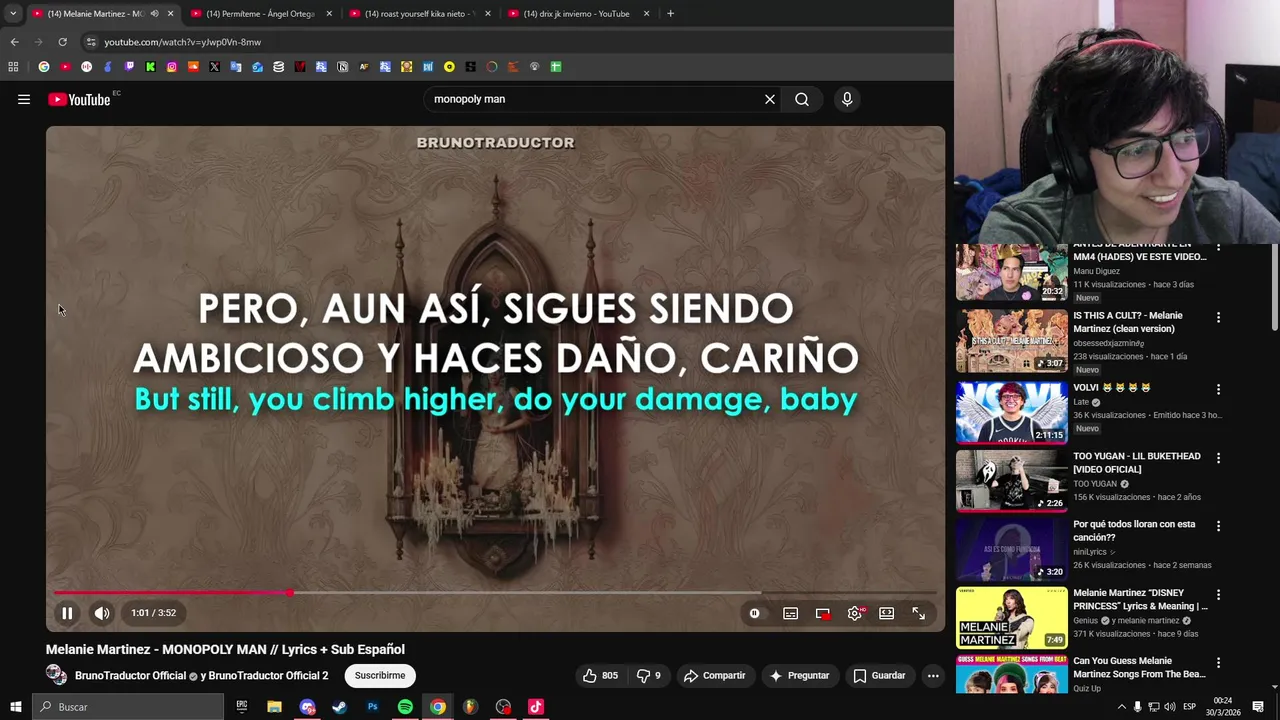Image resolution: width=1280 pixels, height=720 pixels.
Task: Click the magnifier search button
Action: click(x=802, y=99)
